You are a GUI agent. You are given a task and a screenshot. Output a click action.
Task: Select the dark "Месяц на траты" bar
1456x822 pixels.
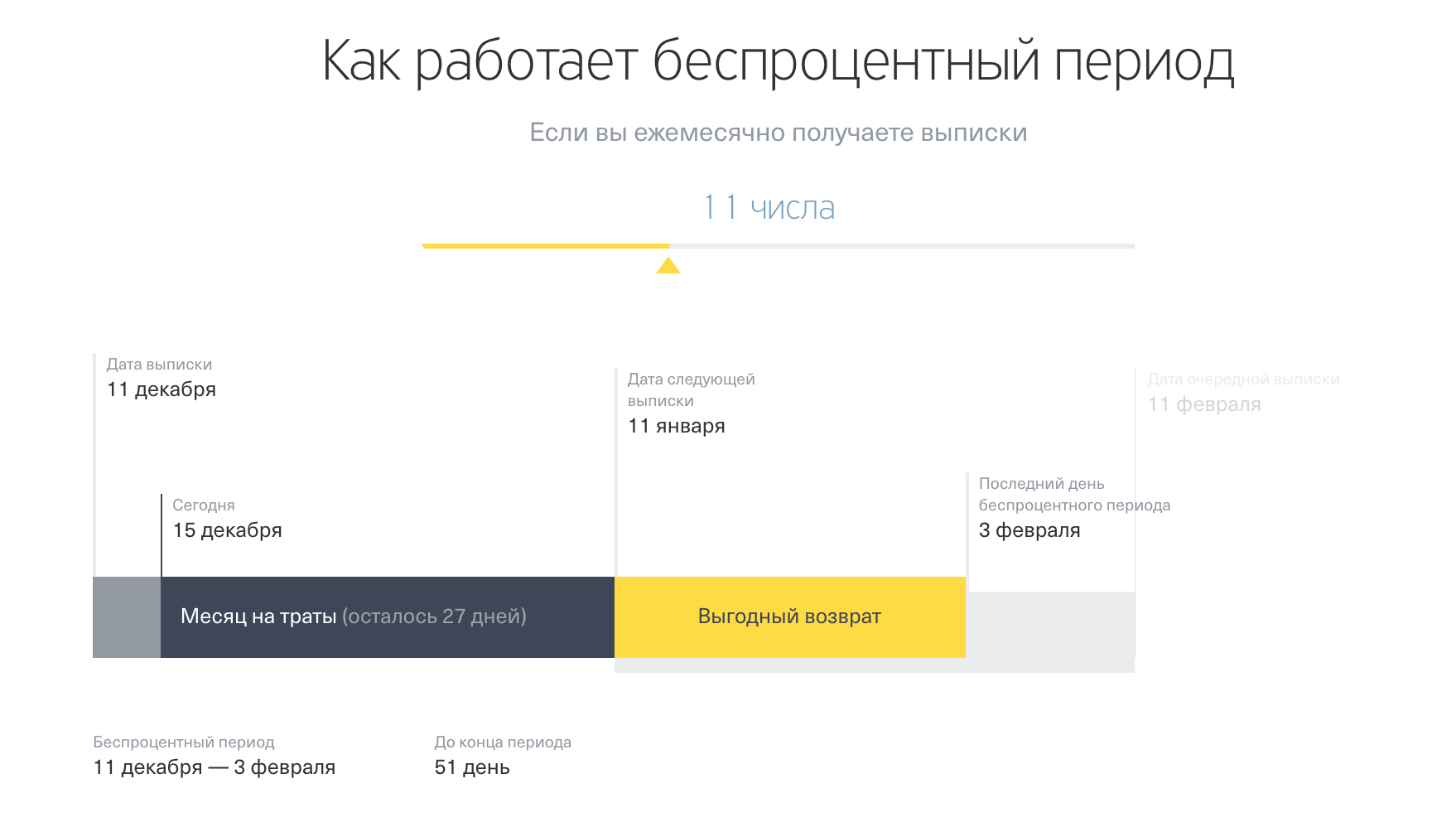[387, 617]
